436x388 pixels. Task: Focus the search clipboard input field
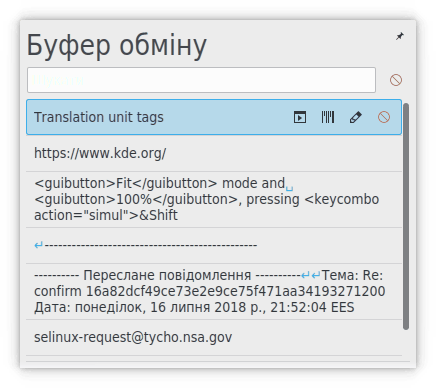(201, 80)
